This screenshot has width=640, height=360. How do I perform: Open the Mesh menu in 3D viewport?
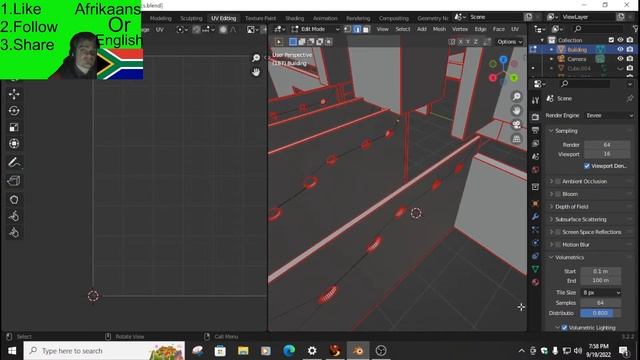coord(439,29)
